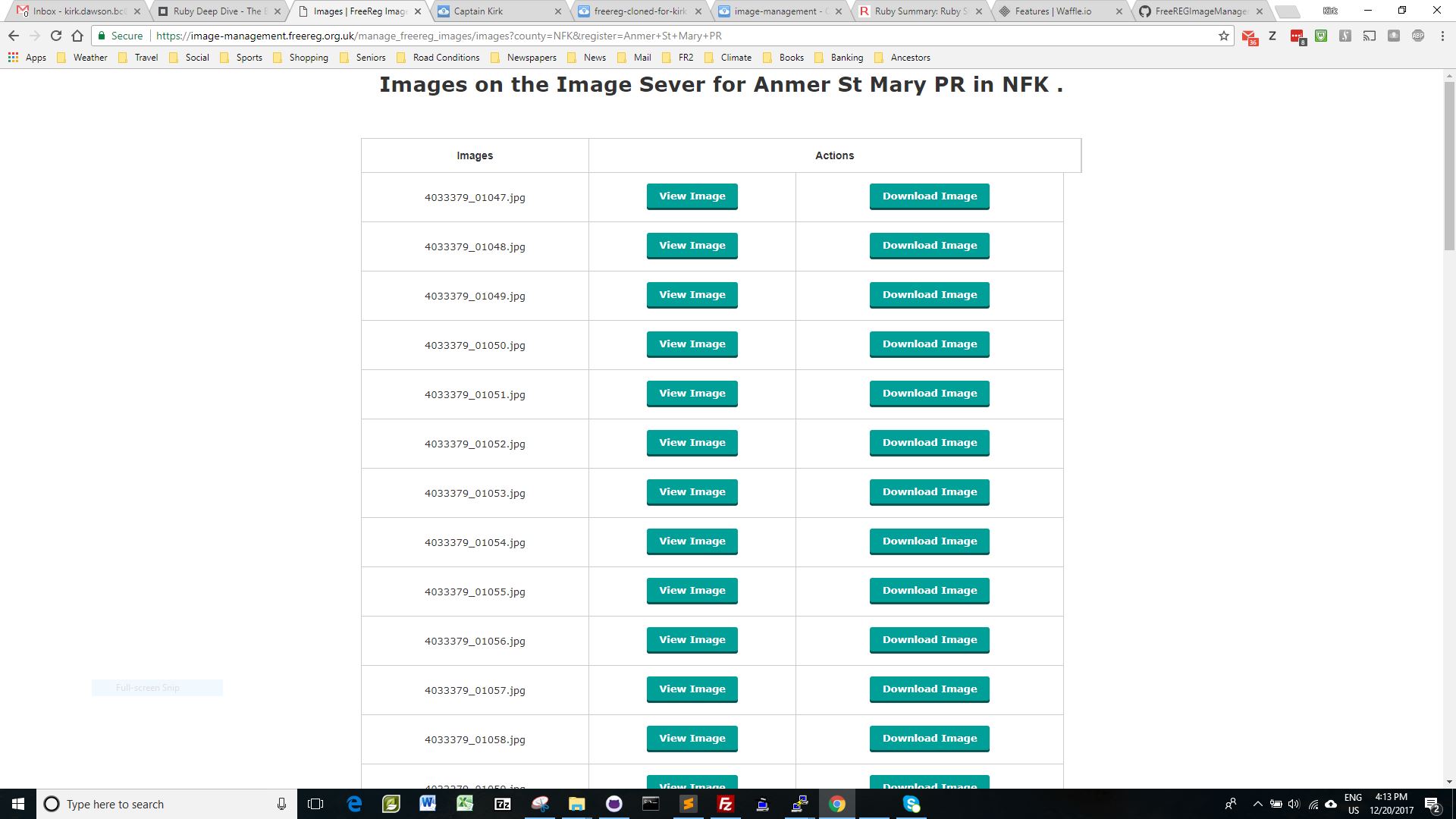Click the Ruby Deep Dive browser tab
The width and height of the screenshot is (1456, 819).
click(x=209, y=11)
